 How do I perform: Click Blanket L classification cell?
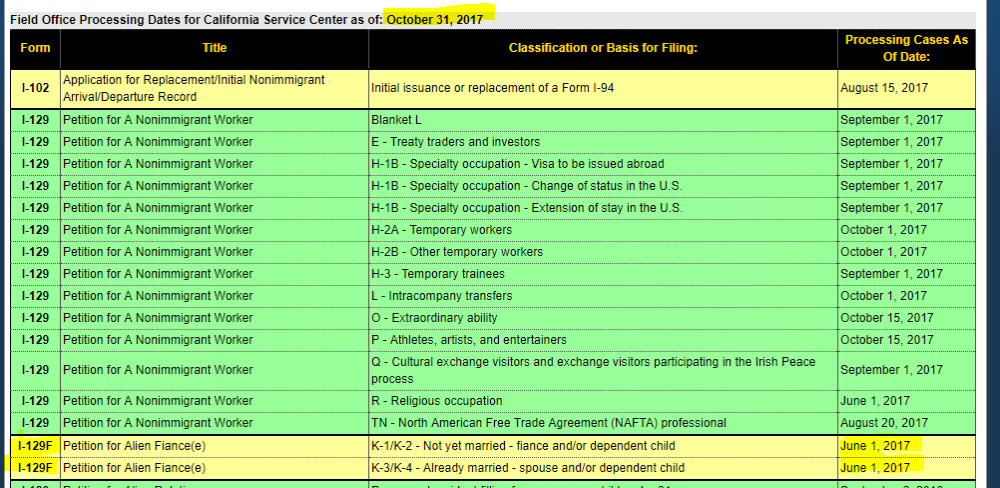pyautogui.click(x=603, y=120)
